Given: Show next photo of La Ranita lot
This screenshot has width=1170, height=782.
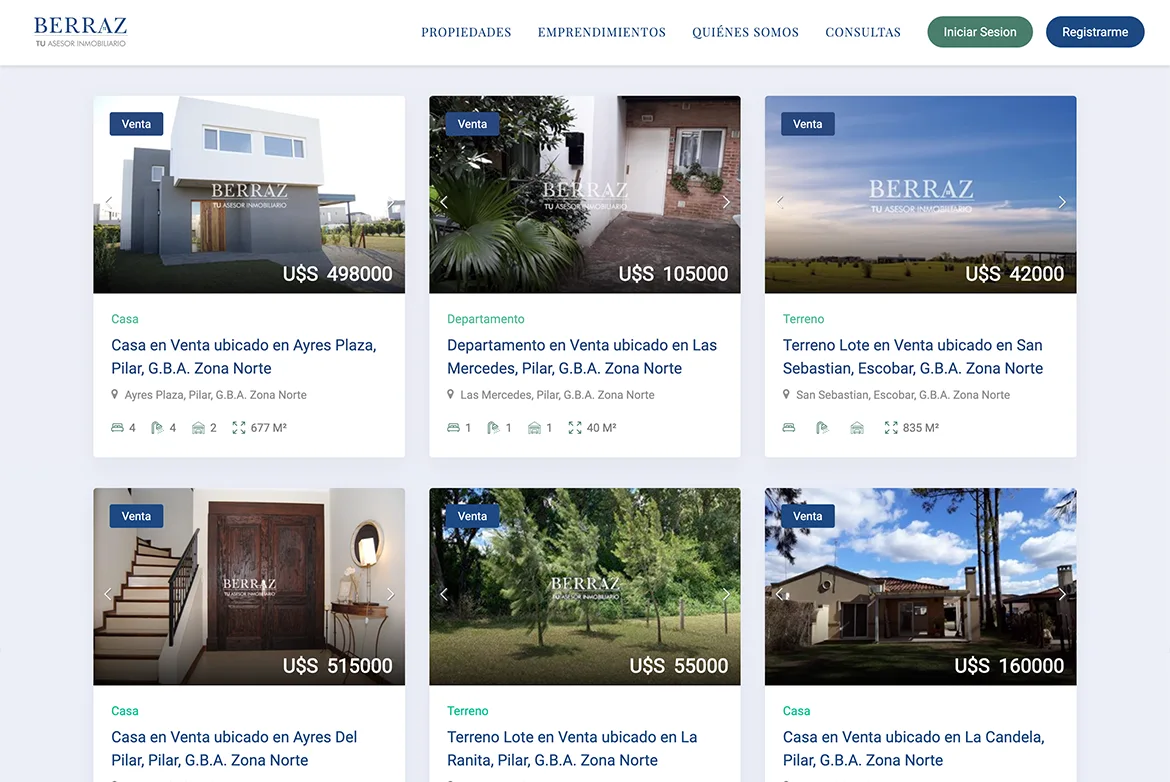Looking at the screenshot, I should [726, 594].
